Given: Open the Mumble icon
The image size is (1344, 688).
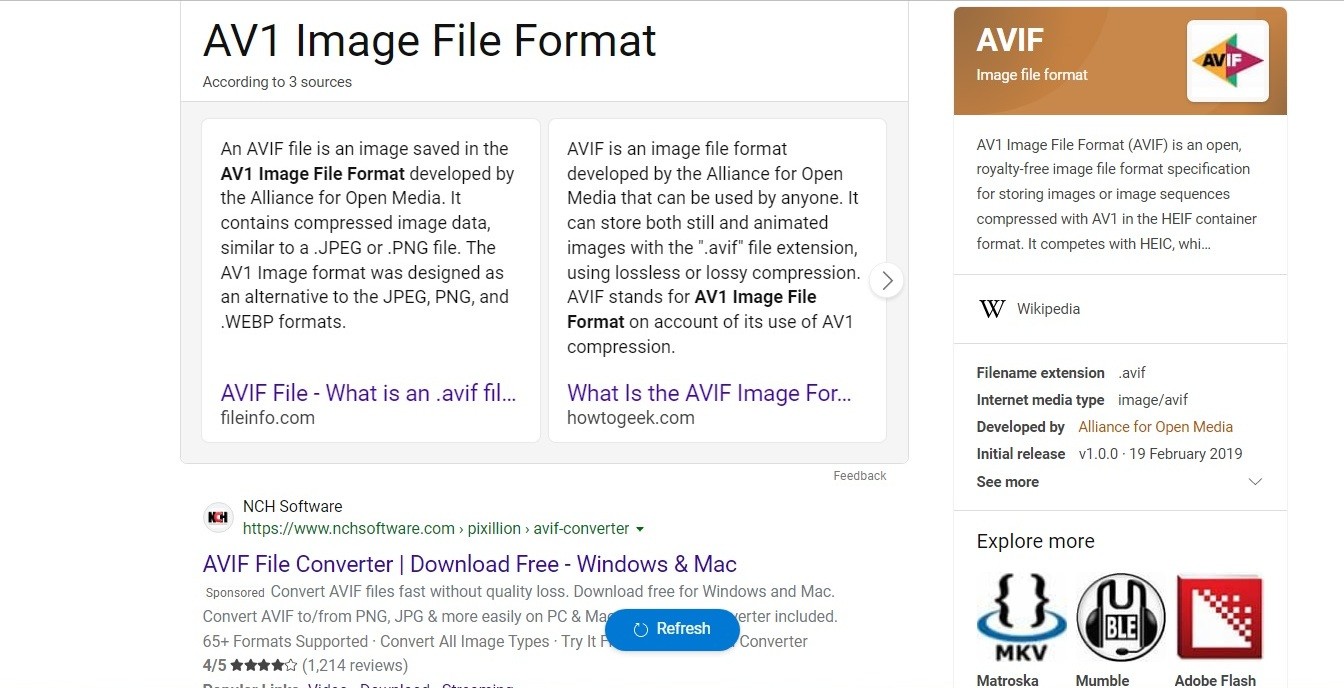Looking at the screenshot, I should 1121,617.
